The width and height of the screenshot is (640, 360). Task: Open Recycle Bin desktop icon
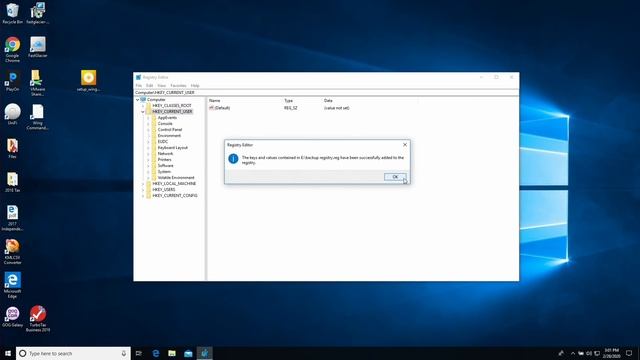(12, 13)
